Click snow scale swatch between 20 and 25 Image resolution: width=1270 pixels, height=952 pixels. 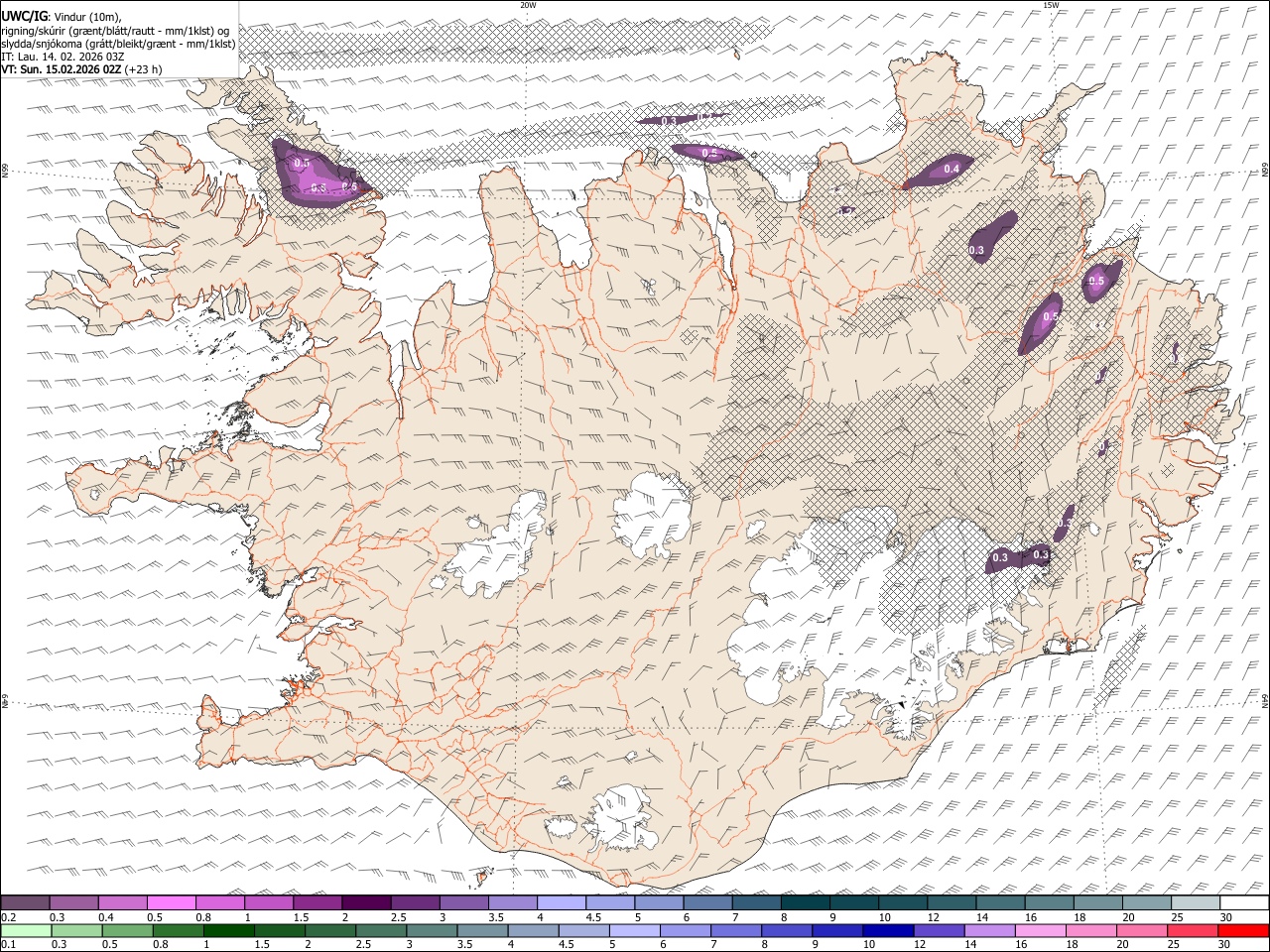[x=1146, y=903]
